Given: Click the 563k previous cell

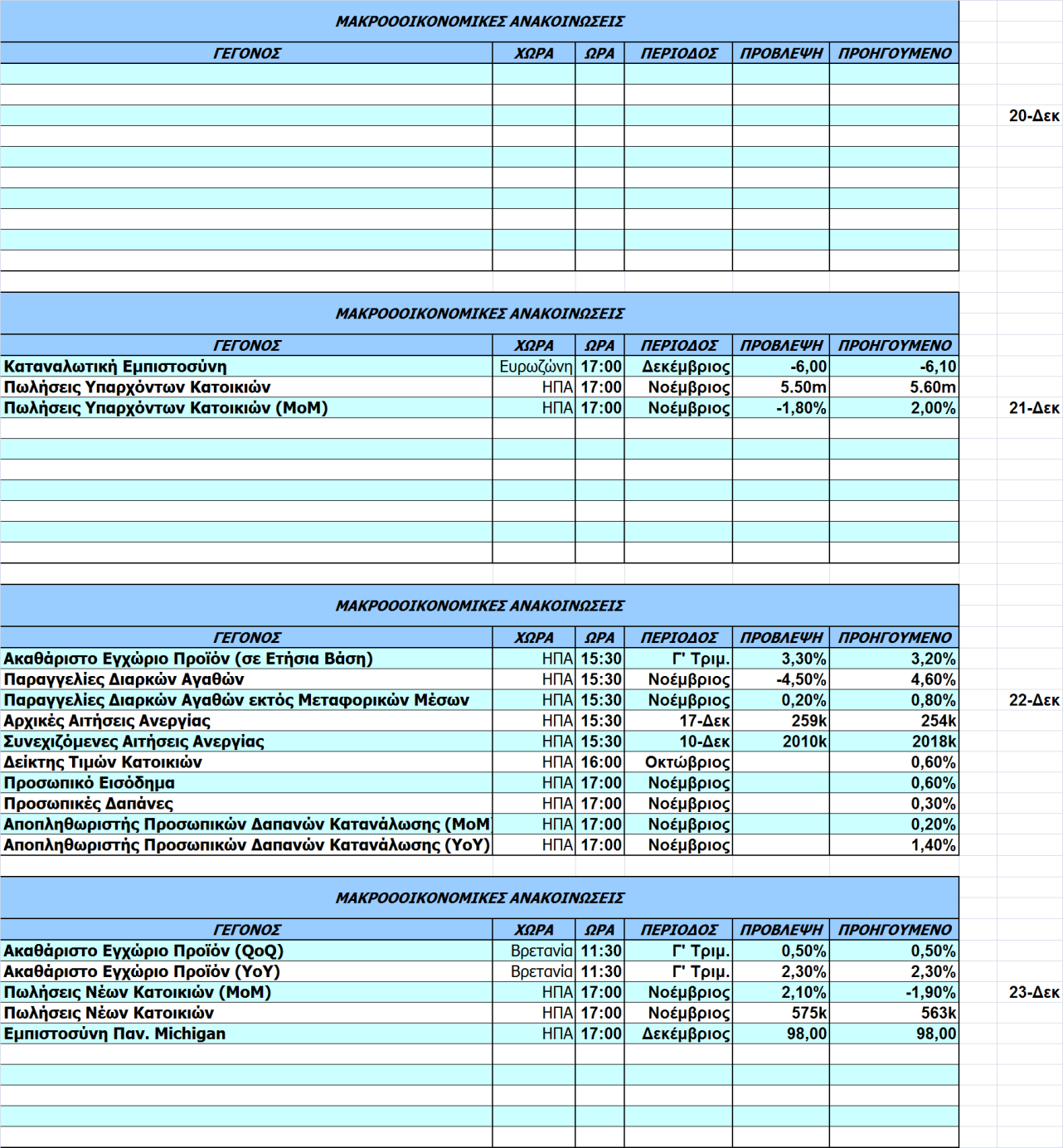Looking at the screenshot, I should tap(894, 1013).
